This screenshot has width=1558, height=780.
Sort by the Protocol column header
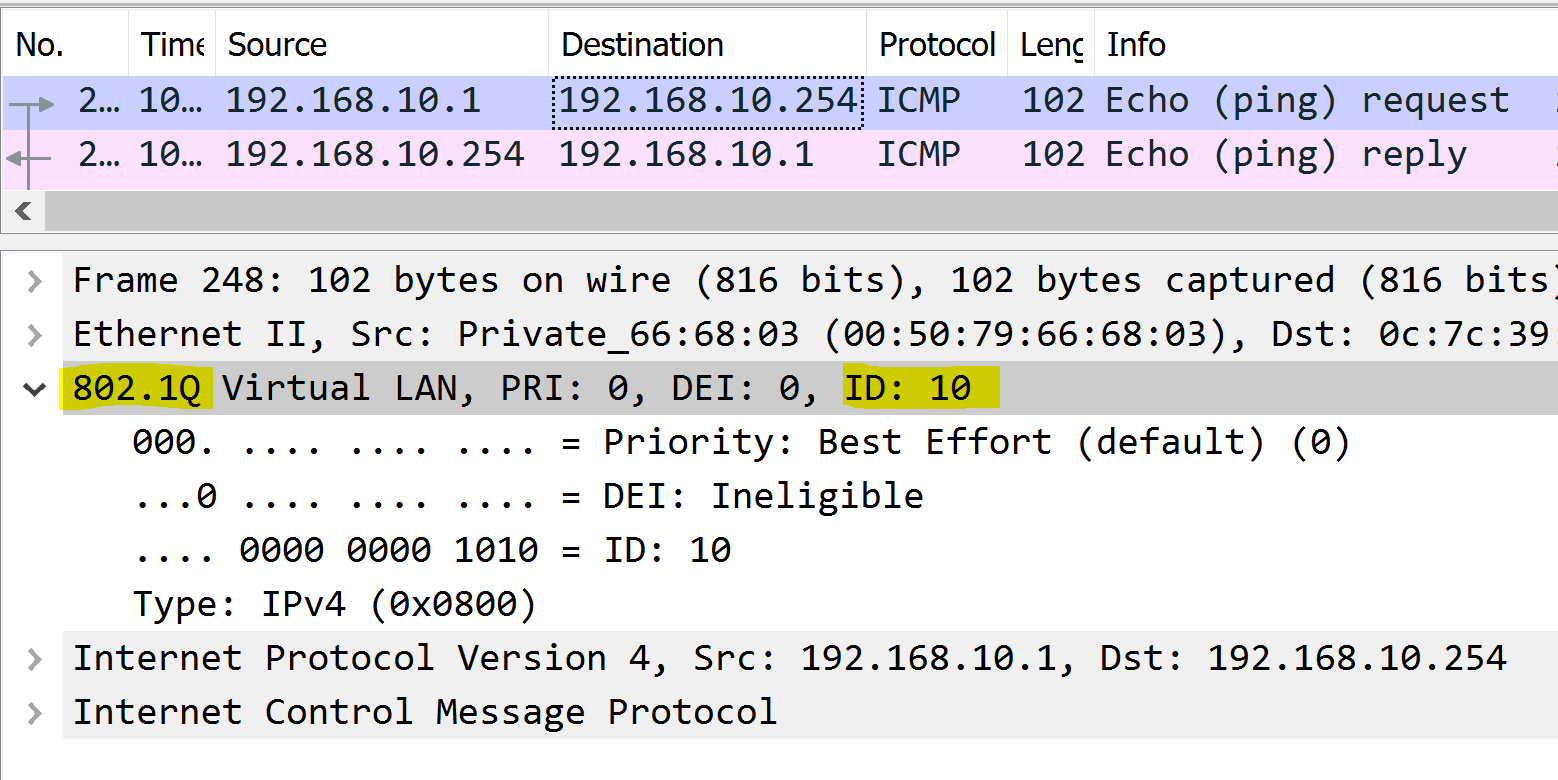pyautogui.click(x=937, y=45)
